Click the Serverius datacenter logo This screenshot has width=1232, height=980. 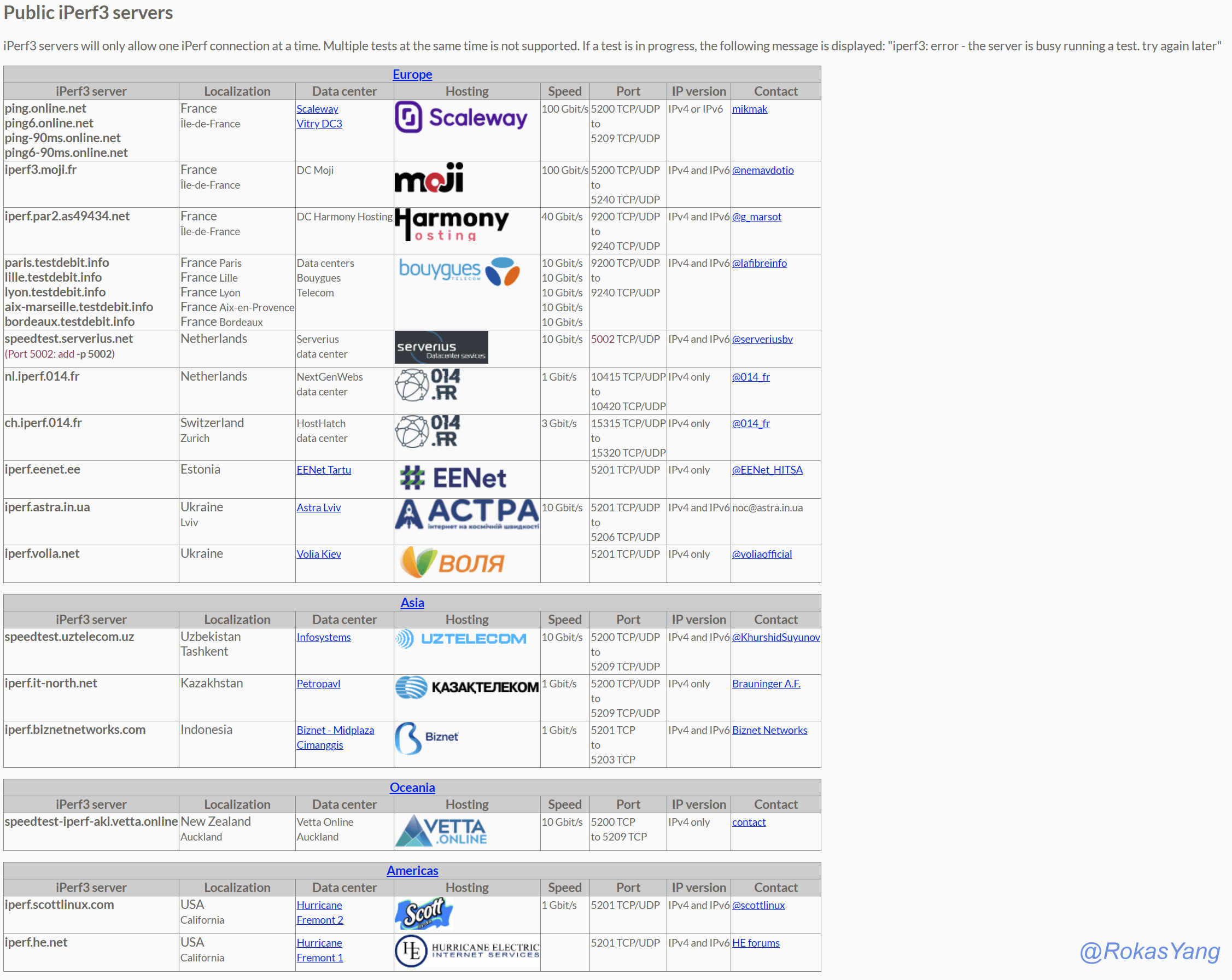click(x=441, y=347)
